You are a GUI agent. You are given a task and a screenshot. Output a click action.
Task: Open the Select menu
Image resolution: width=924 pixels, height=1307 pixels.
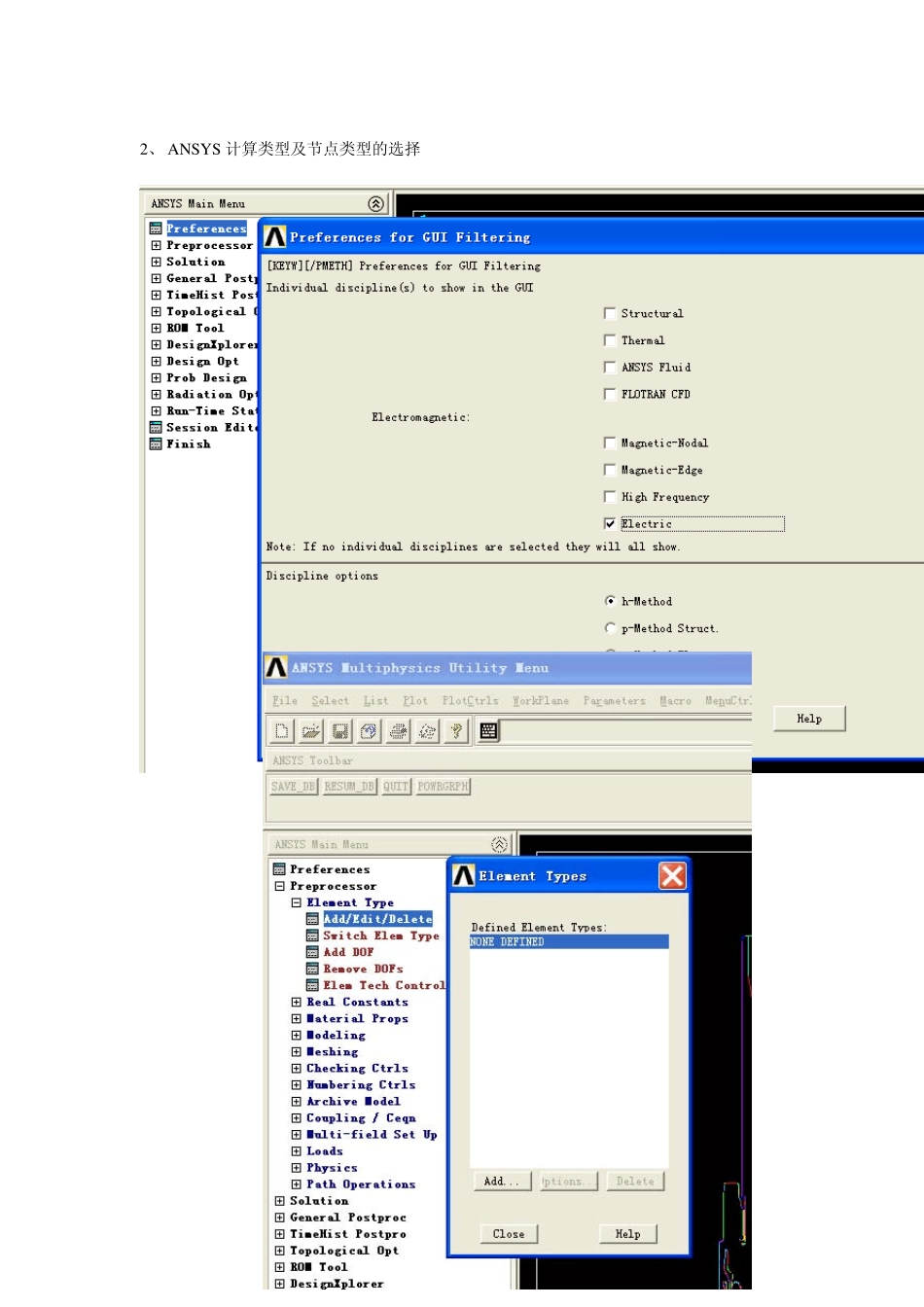coord(330,700)
